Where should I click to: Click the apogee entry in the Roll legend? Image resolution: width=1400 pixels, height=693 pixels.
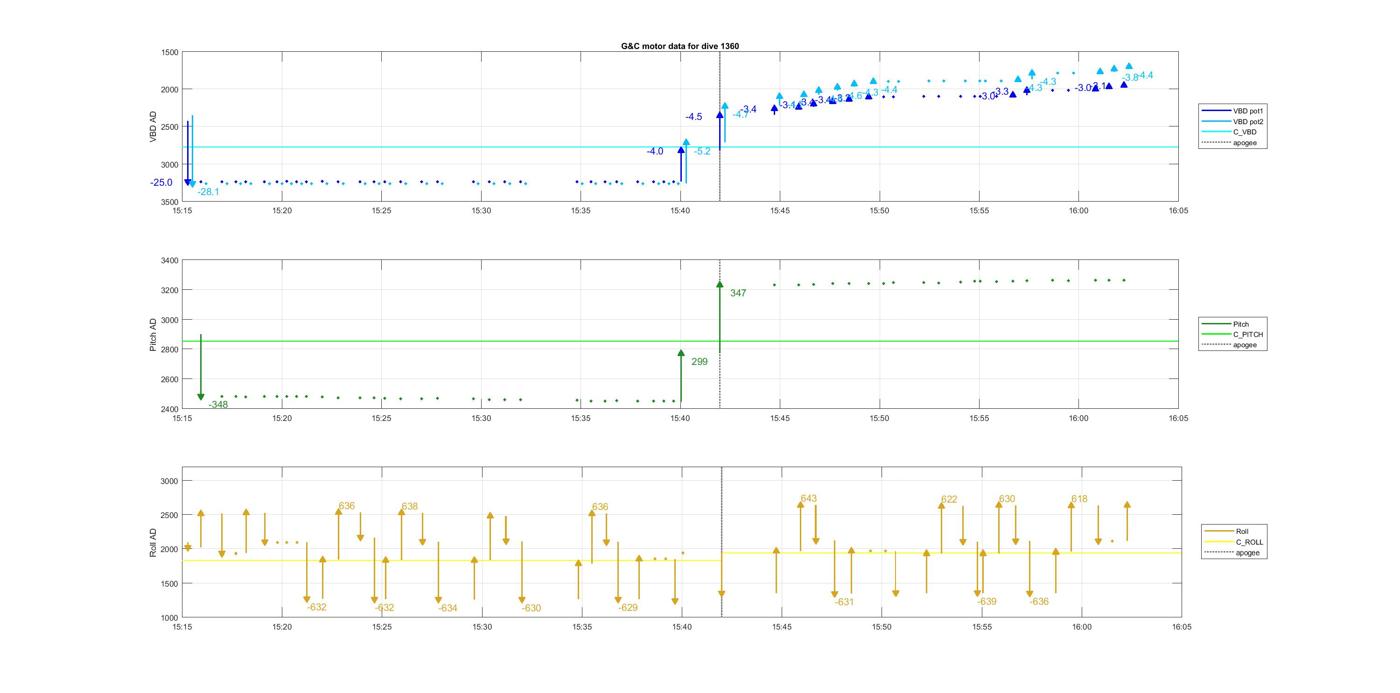tap(1246, 553)
